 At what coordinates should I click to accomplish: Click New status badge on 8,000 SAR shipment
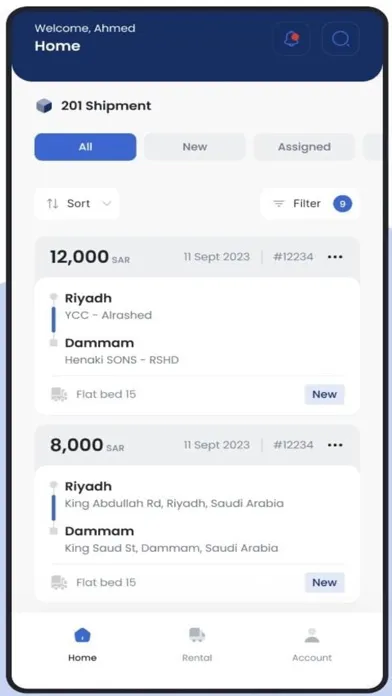[325, 582]
